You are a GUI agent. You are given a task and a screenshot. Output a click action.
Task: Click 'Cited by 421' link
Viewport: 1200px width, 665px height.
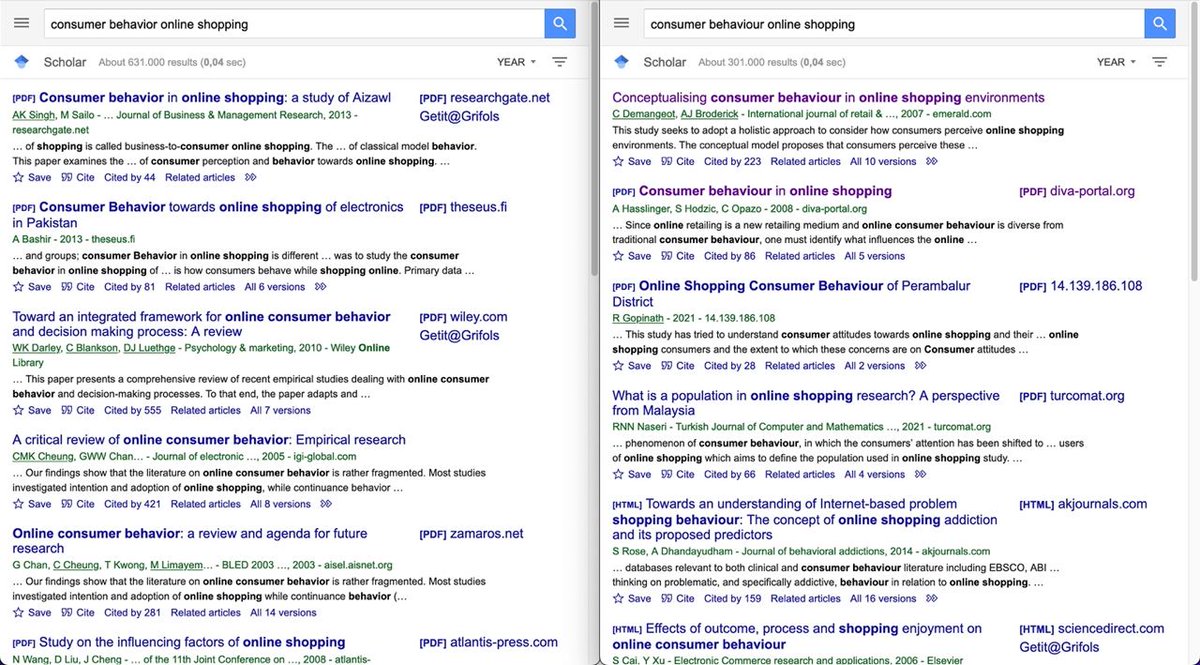tap(132, 504)
